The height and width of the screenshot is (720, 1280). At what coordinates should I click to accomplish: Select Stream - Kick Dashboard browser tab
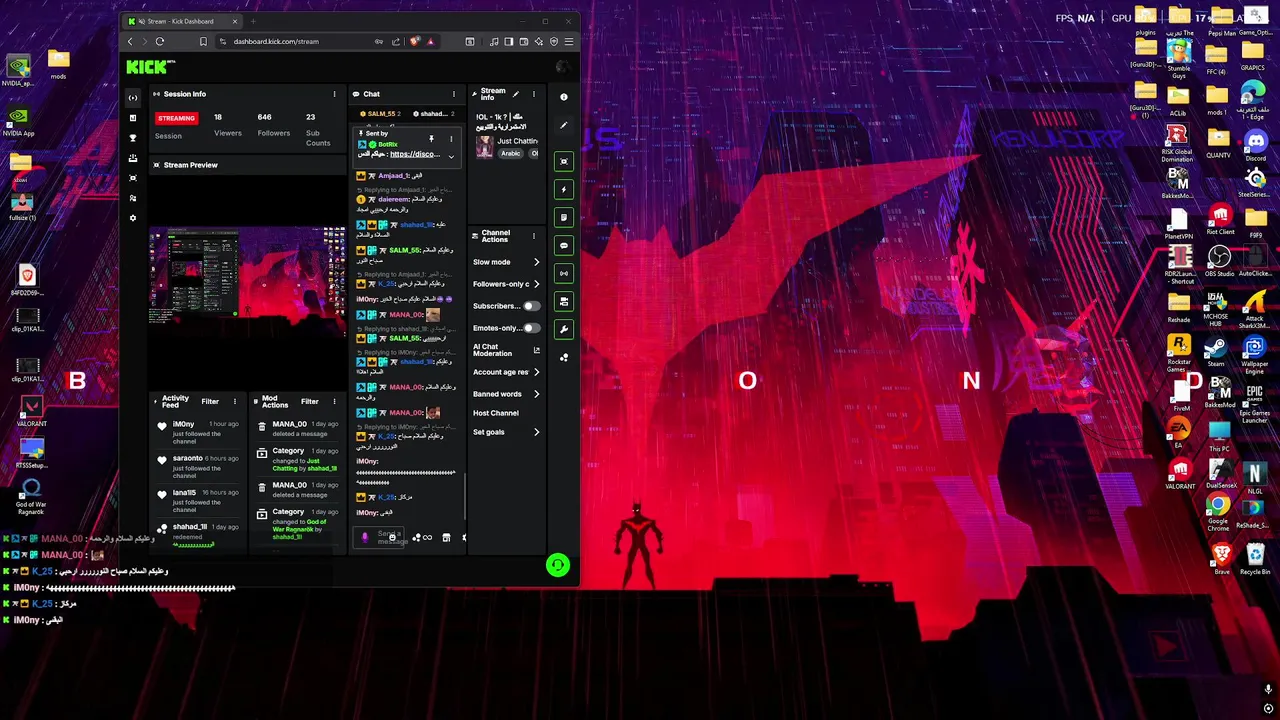click(182, 21)
